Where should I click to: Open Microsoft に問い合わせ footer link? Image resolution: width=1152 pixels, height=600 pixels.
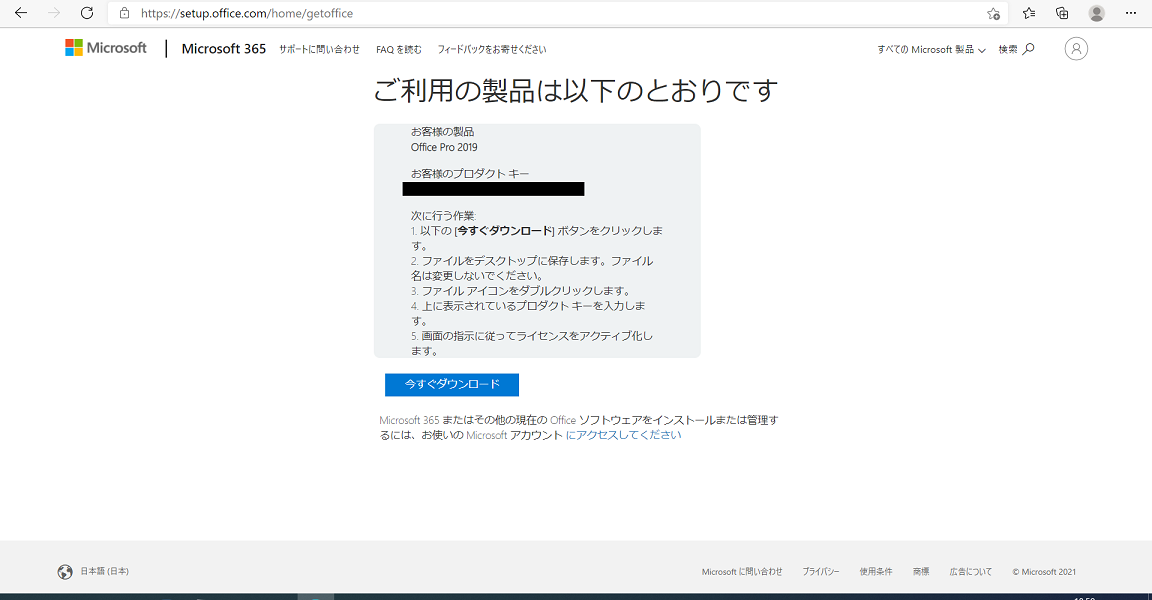click(x=742, y=571)
